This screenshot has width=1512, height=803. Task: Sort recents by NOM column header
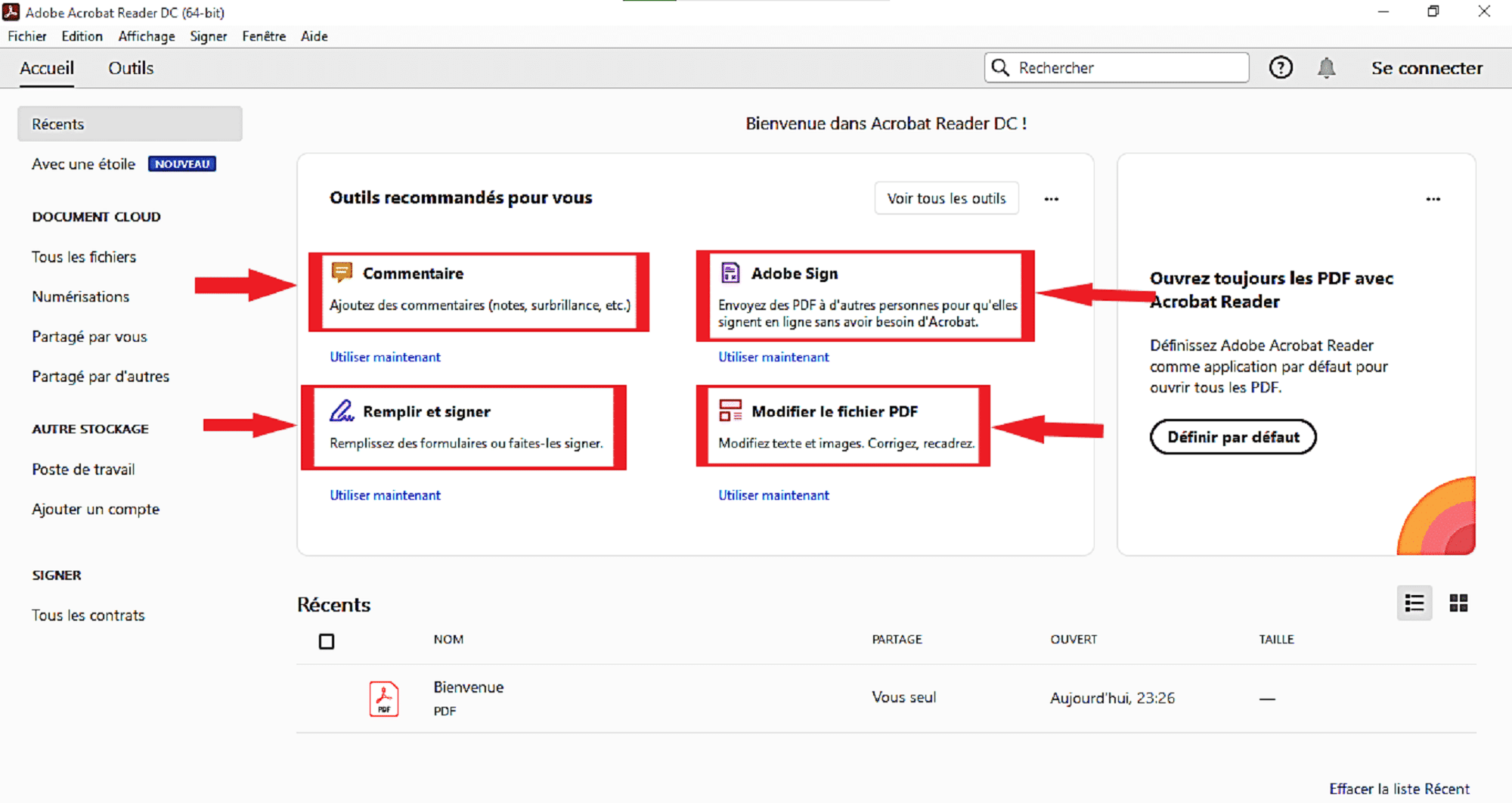point(448,640)
